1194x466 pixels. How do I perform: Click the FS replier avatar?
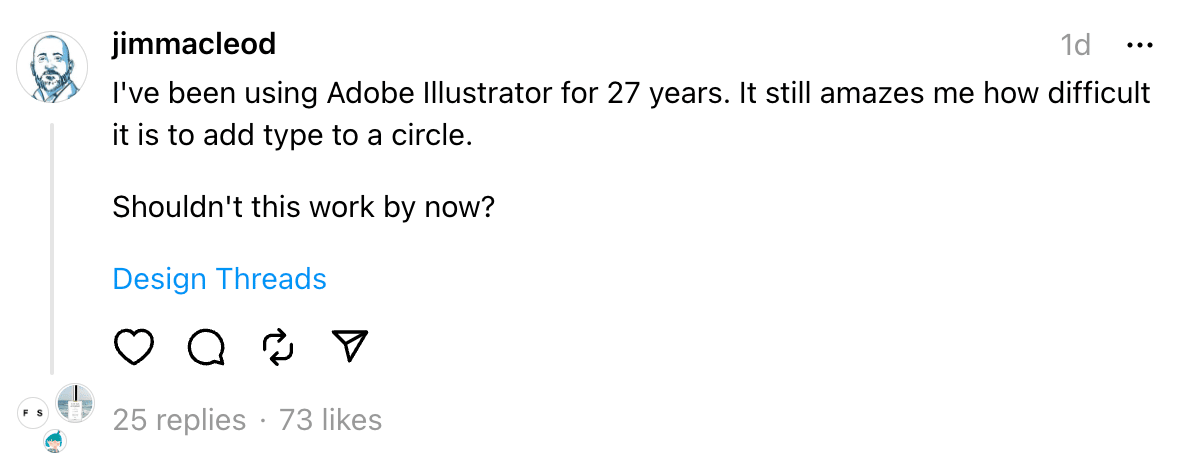pos(33,413)
